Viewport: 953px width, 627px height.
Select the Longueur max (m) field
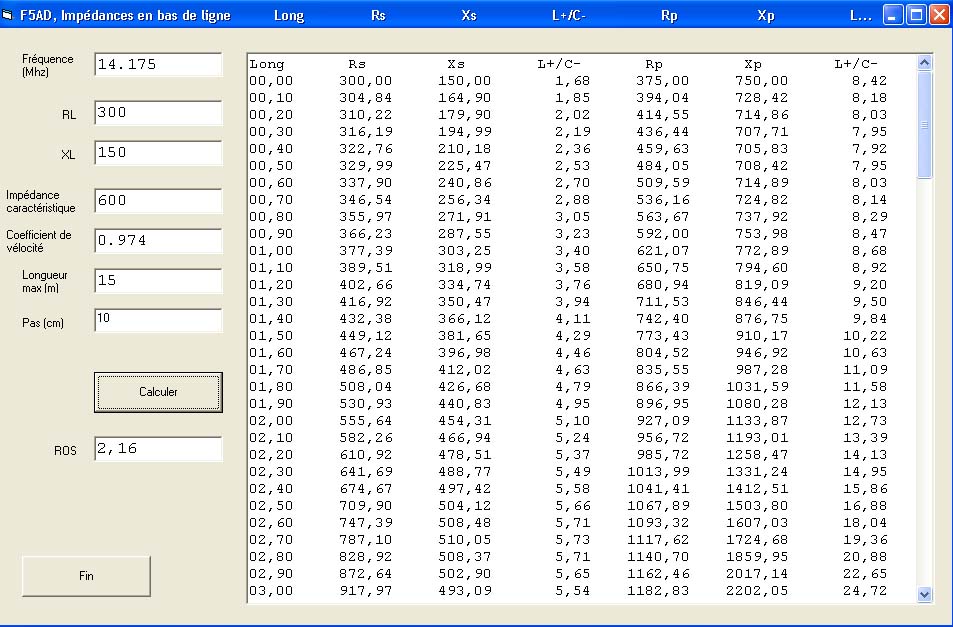click(x=158, y=281)
